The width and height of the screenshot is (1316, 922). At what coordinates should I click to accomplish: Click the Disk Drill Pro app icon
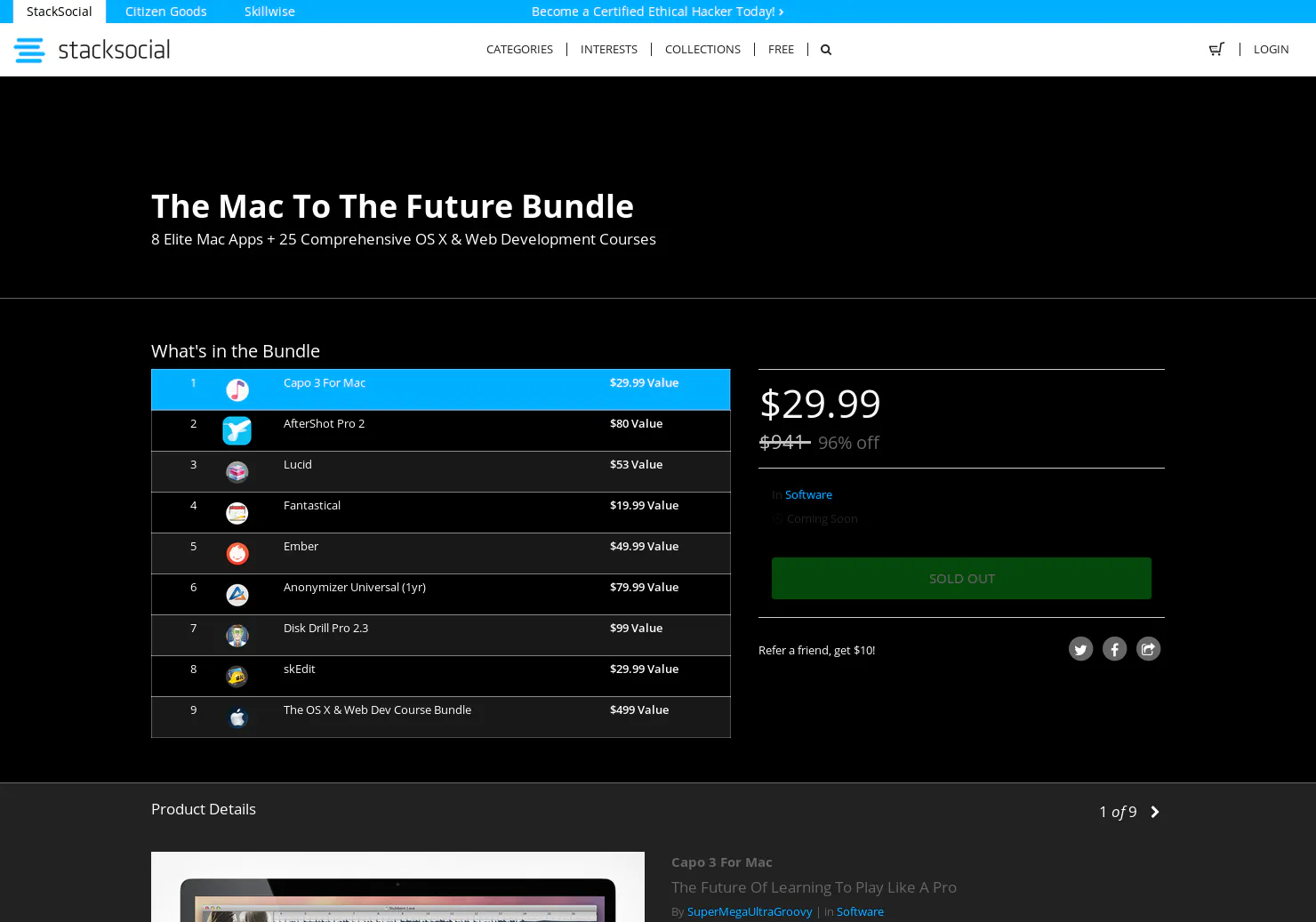tap(237, 635)
